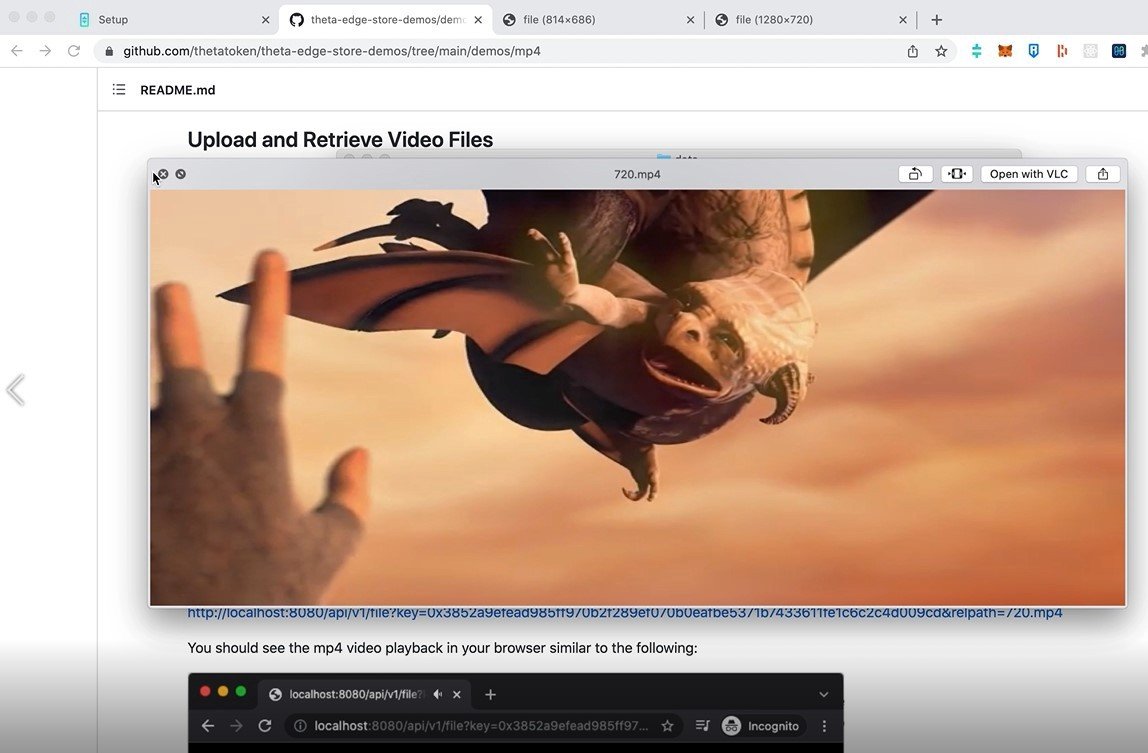Open the localhost:8080 file key link
Screen dimensions: 1148x753
(625, 613)
